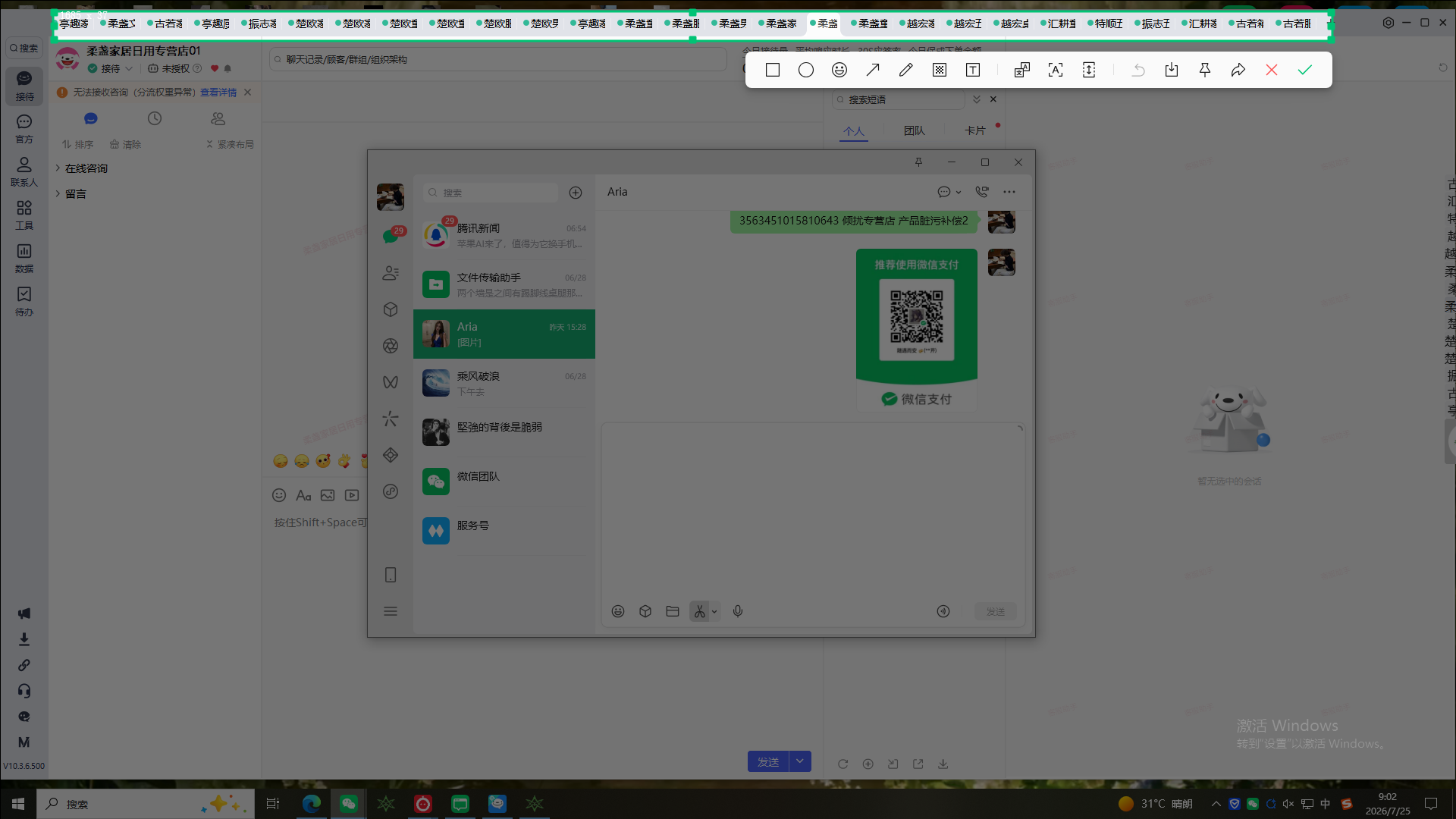Click the microphone icon in WeChat input bar
Image resolution: width=1456 pixels, height=819 pixels.
click(x=738, y=611)
